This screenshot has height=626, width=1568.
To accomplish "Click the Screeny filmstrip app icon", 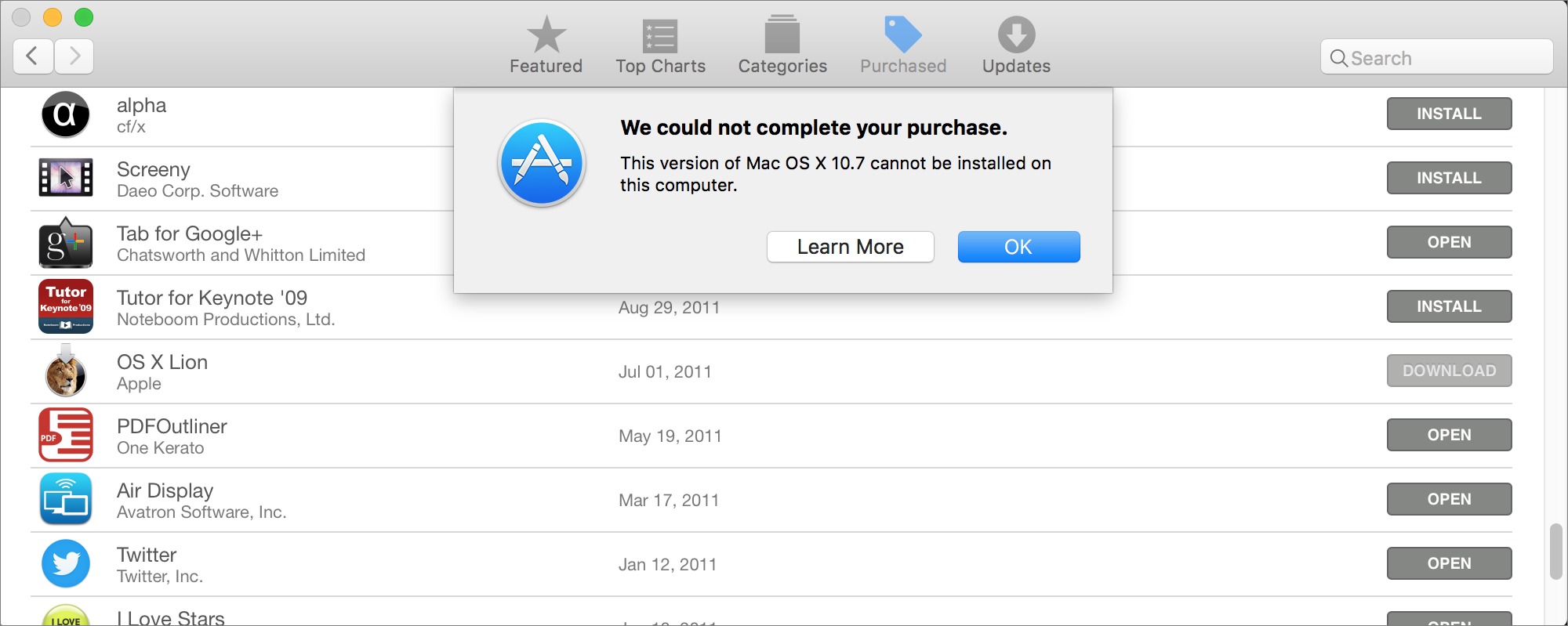I will [x=65, y=178].
